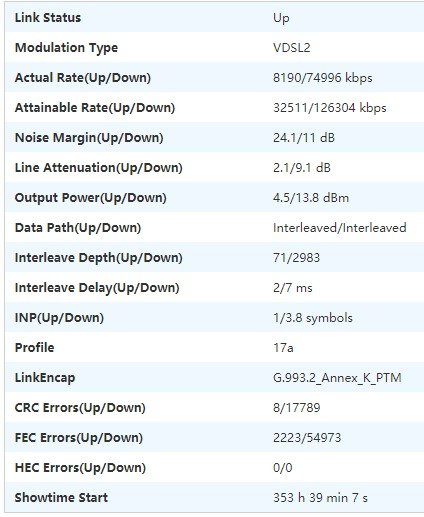Click the INP value 1/3.8 symbols
Screen dimensions: 424x517
(313, 318)
